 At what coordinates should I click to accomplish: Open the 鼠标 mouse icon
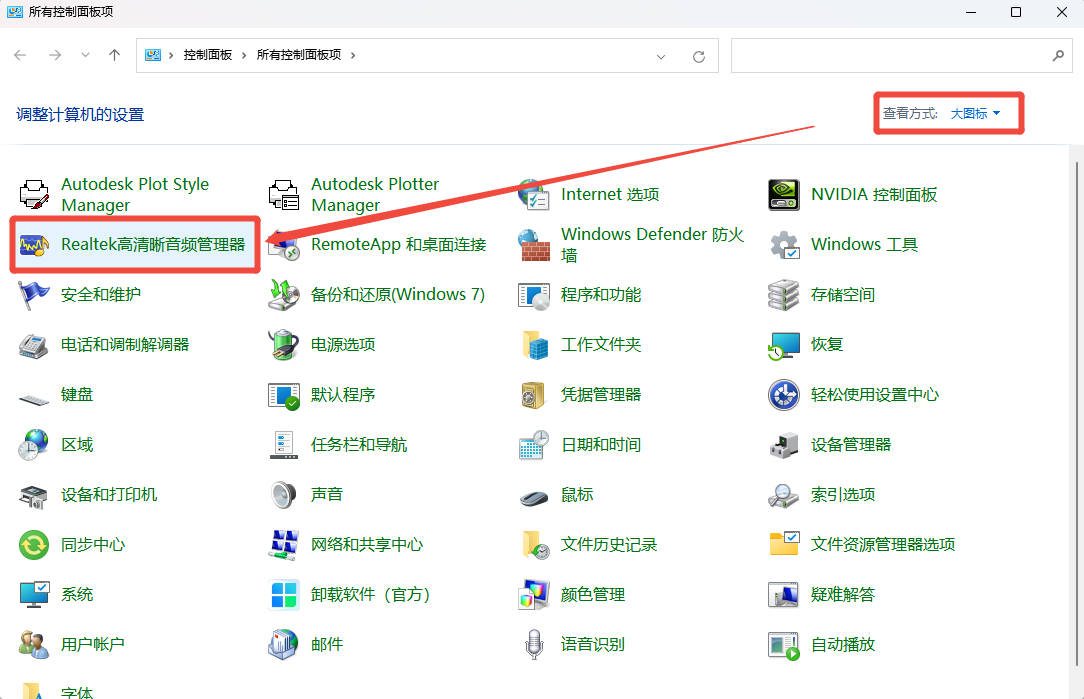pyautogui.click(x=534, y=496)
